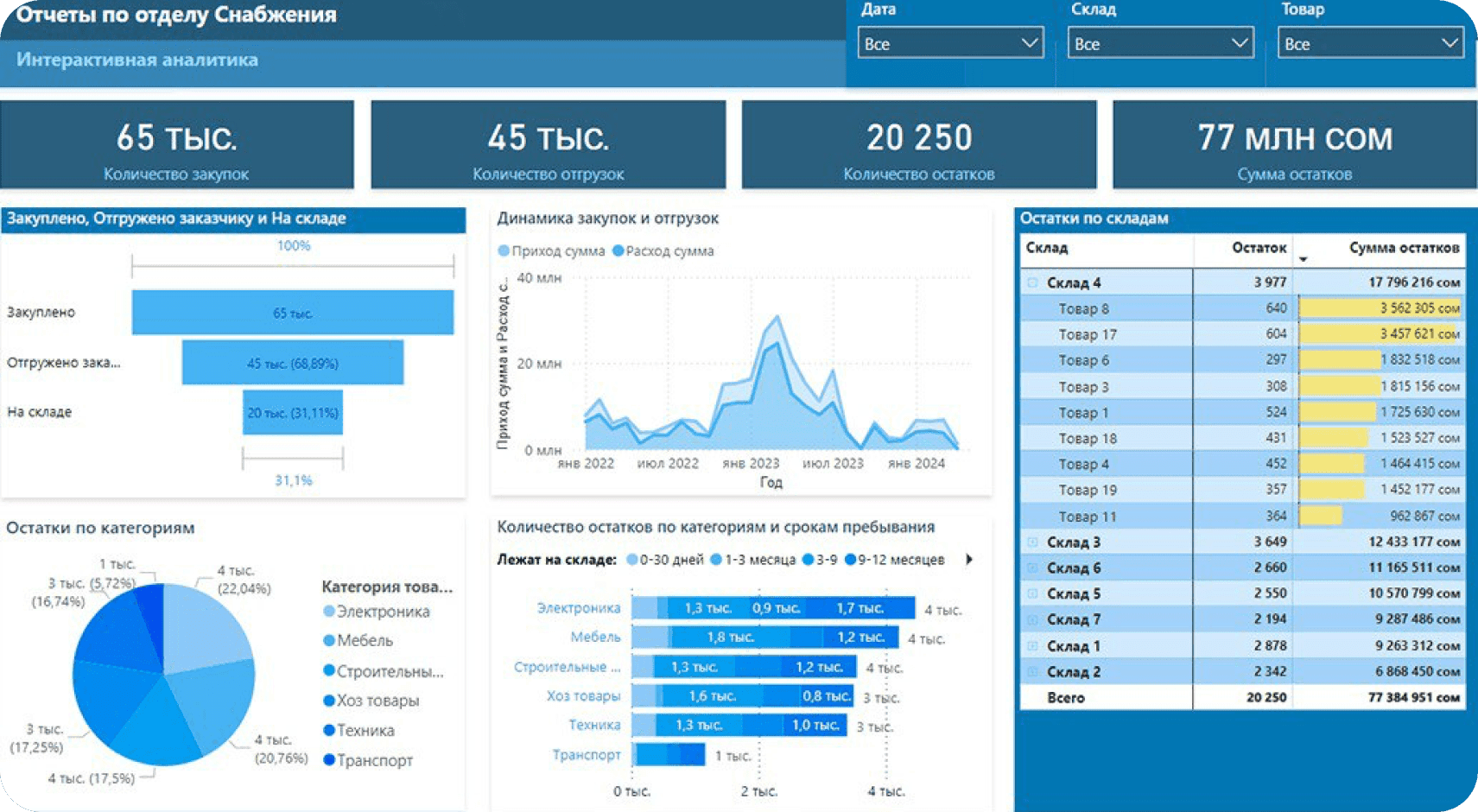Sort table by the Остаток column header
The height and width of the screenshot is (812, 1478).
pos(1258,248)
